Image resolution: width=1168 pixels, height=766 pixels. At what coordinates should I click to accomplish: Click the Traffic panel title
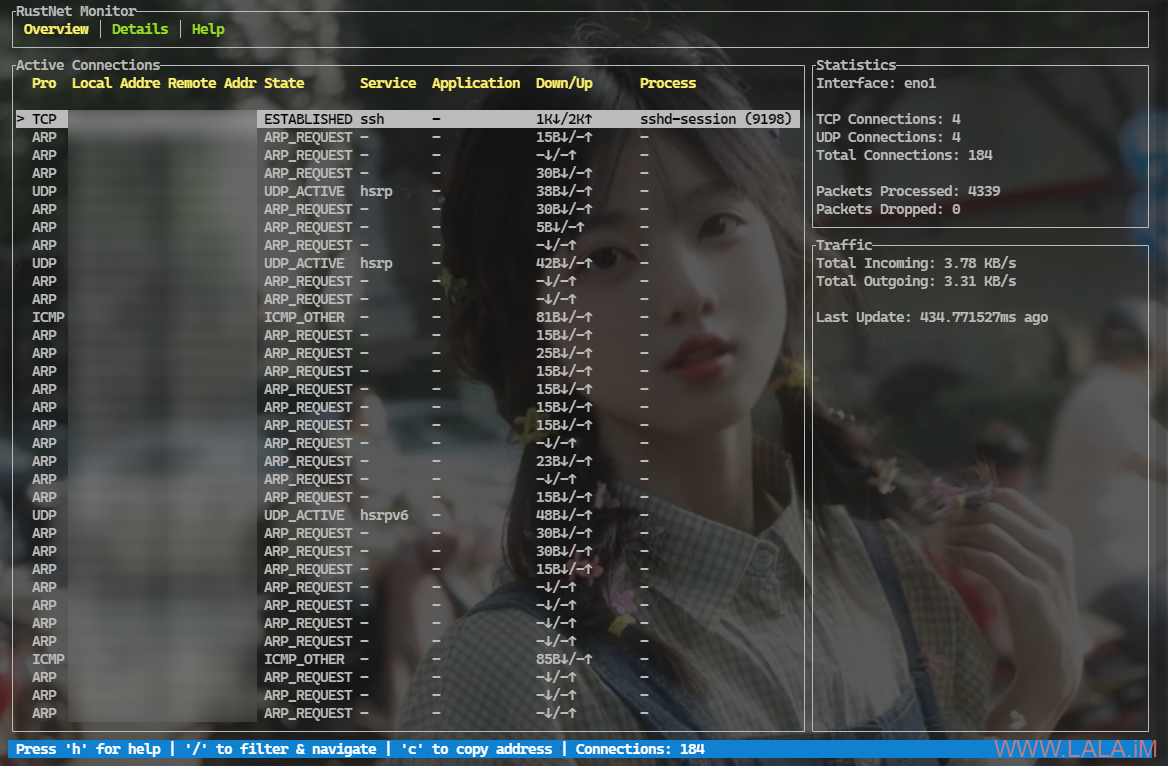[844, 245]
